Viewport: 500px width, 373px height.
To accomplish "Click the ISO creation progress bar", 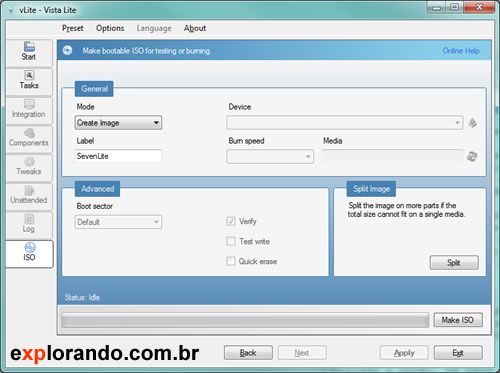I will point(245,320).
